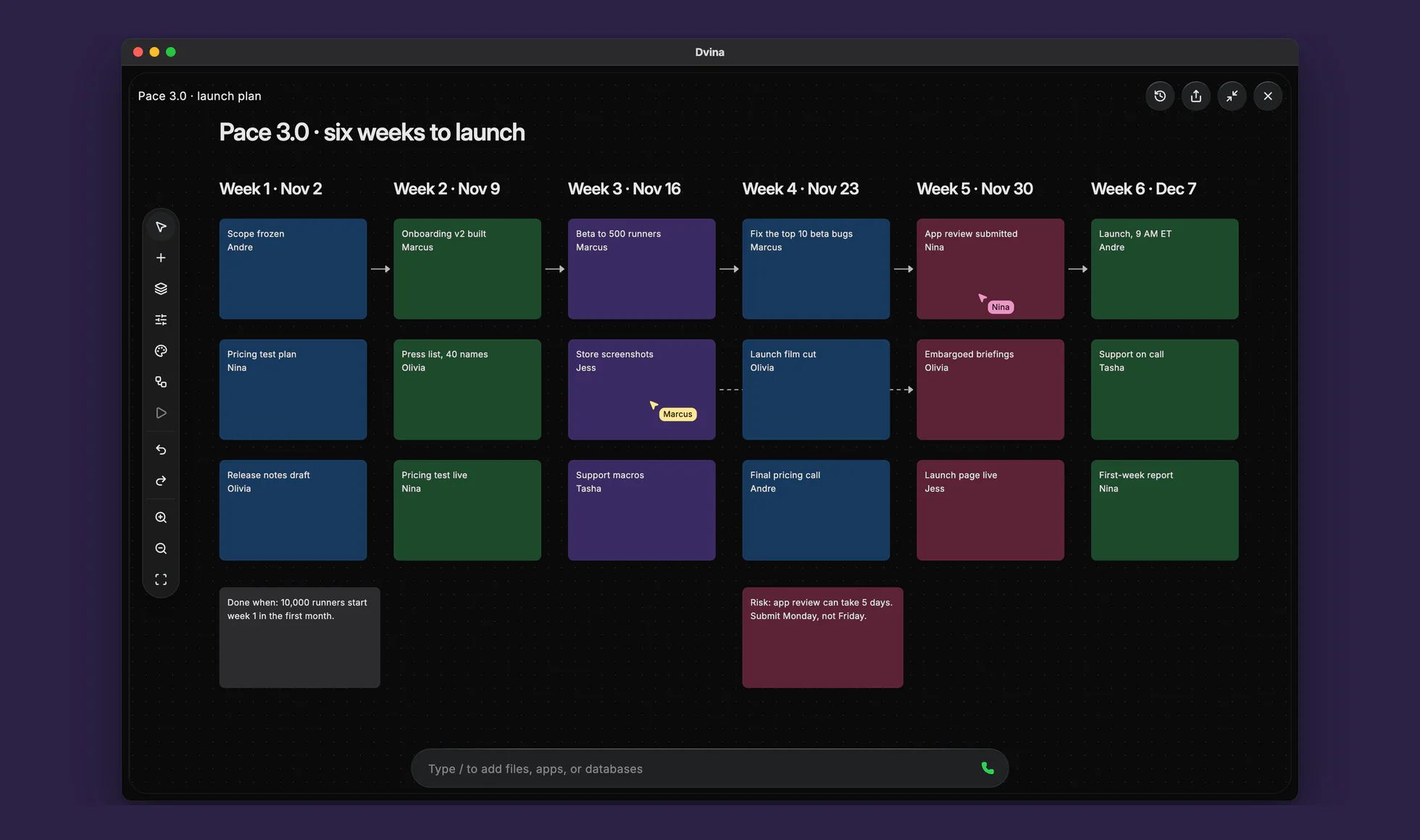Click the green macOS zoom window button
Screen dimensions: 1420x840
(171, 51)
